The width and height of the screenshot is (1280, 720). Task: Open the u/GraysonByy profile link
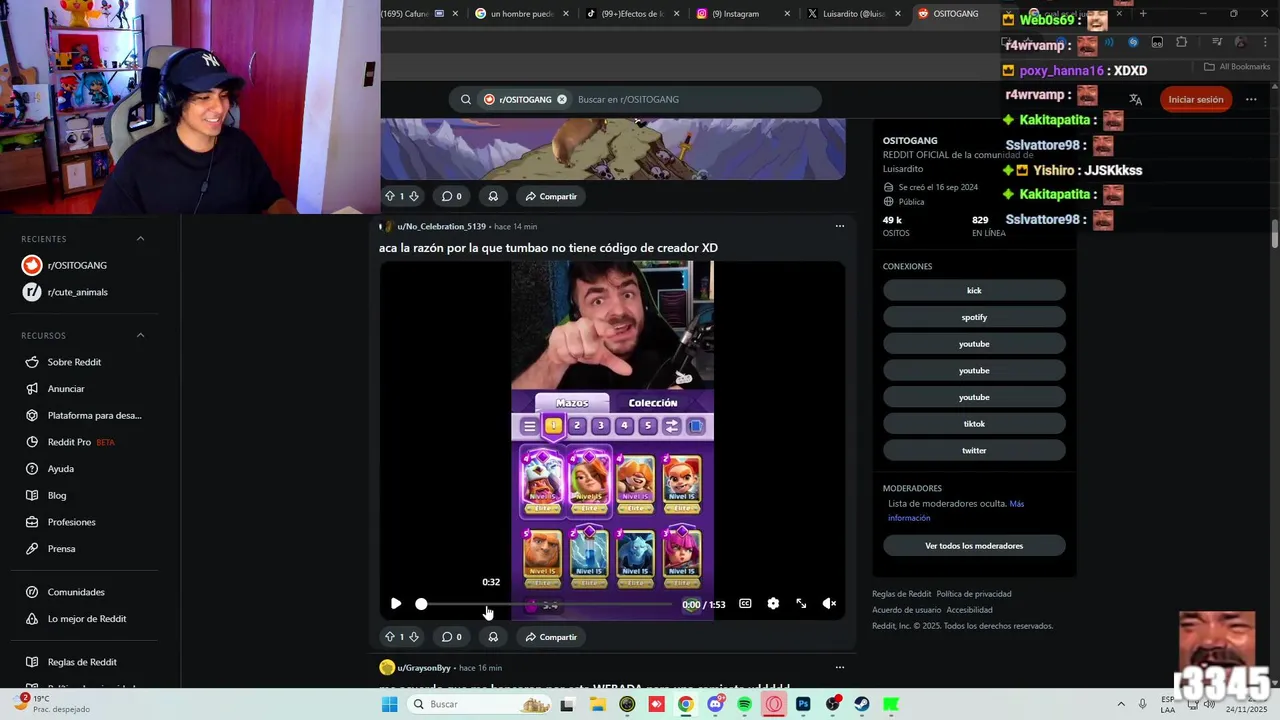pyautogui.click(x=425, y=667)
